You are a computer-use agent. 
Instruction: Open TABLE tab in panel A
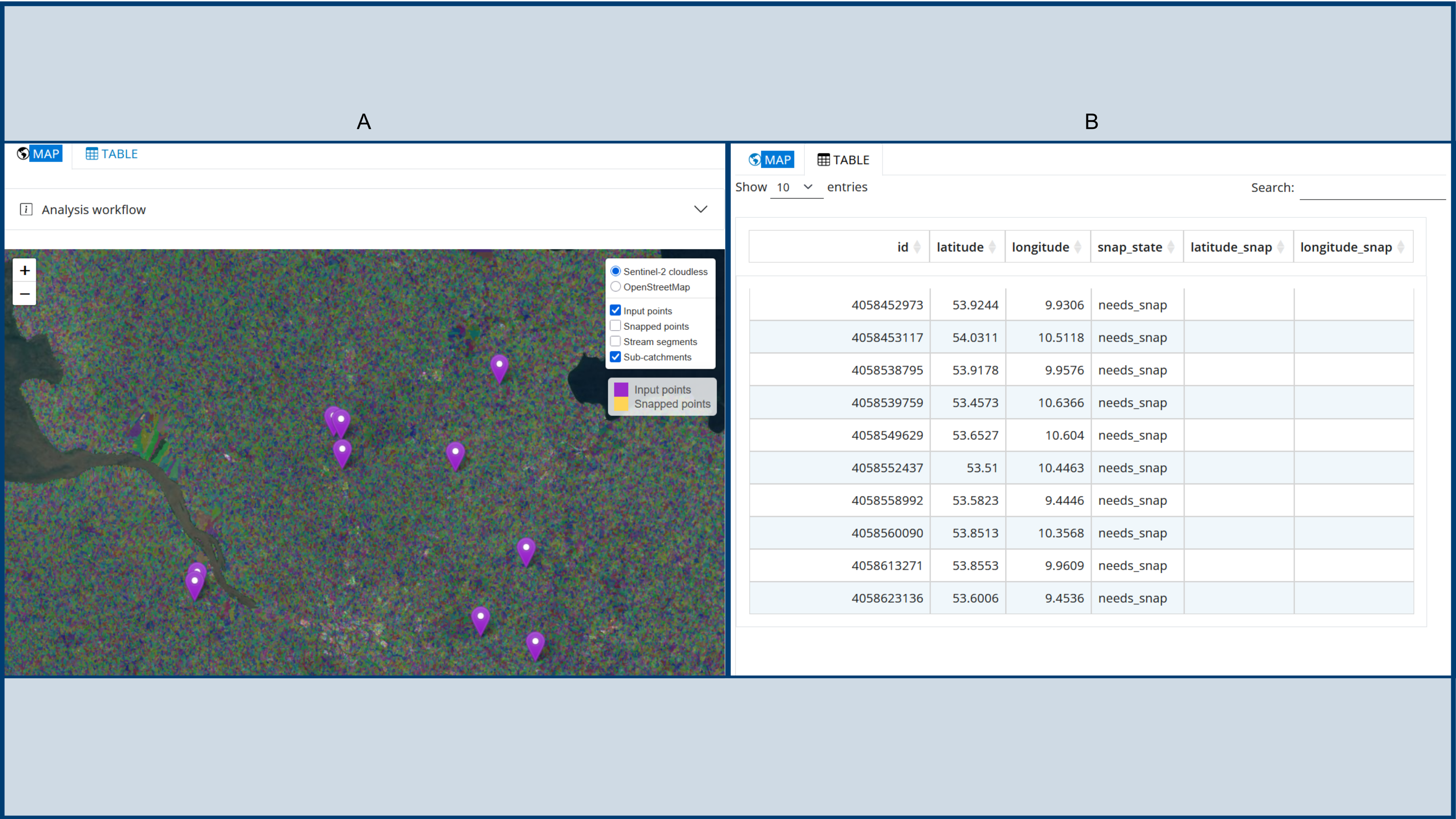coord(112,154)
